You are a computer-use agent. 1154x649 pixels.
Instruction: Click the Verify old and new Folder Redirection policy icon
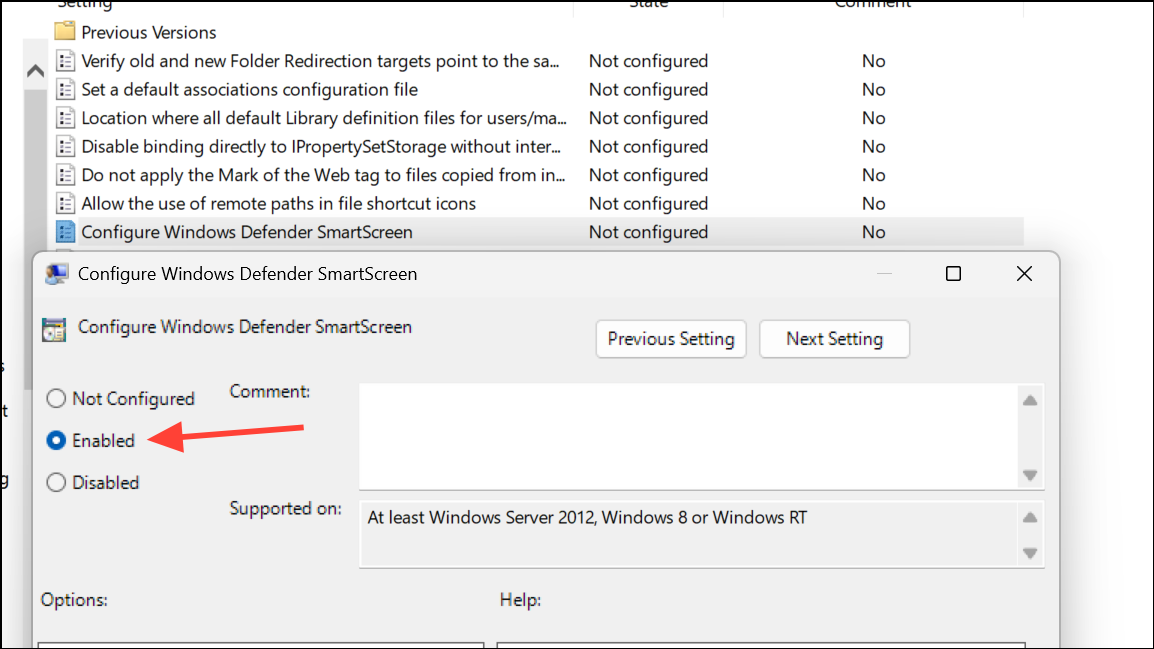tap(66, 60)
